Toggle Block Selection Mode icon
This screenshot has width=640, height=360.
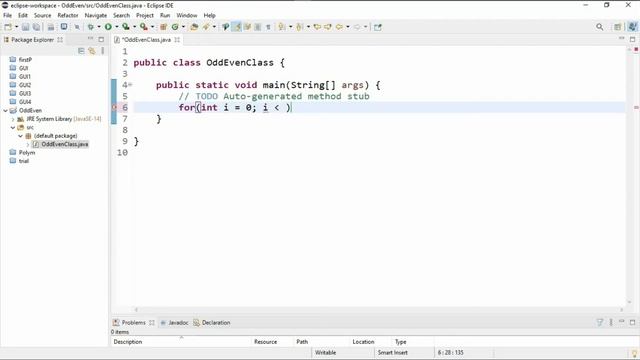[258, 27]
